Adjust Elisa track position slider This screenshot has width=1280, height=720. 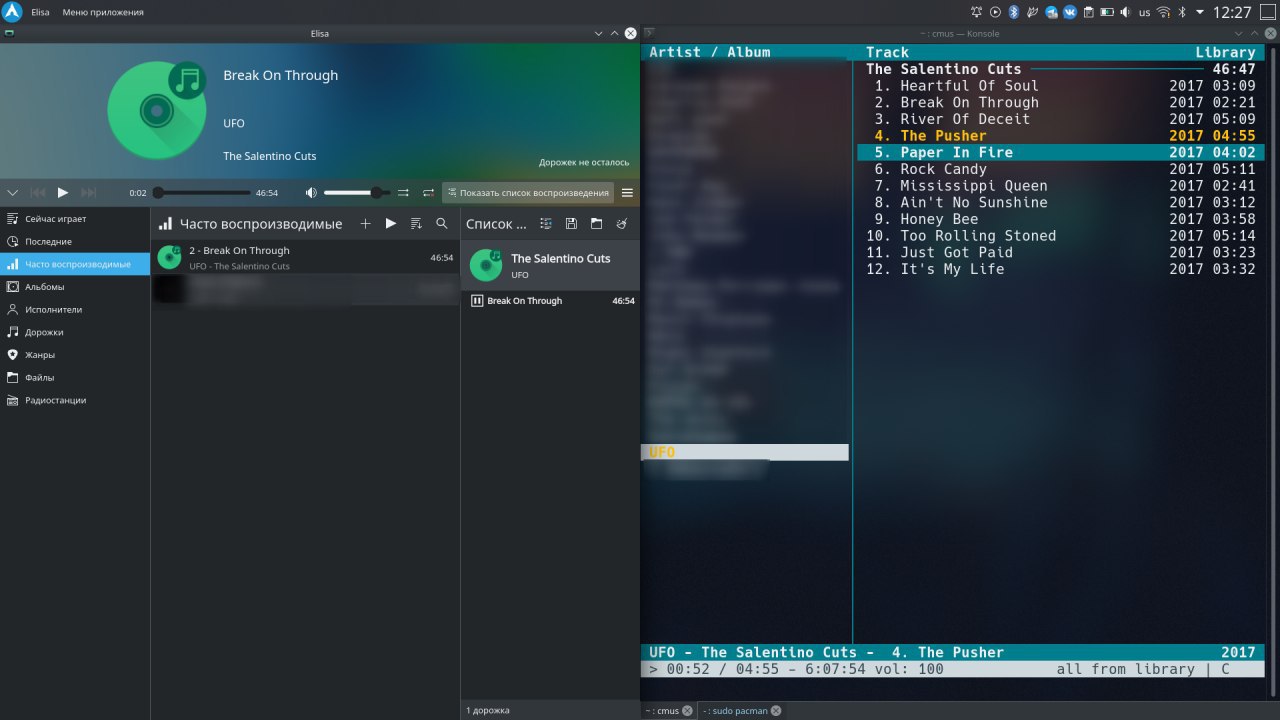point(204,192)
